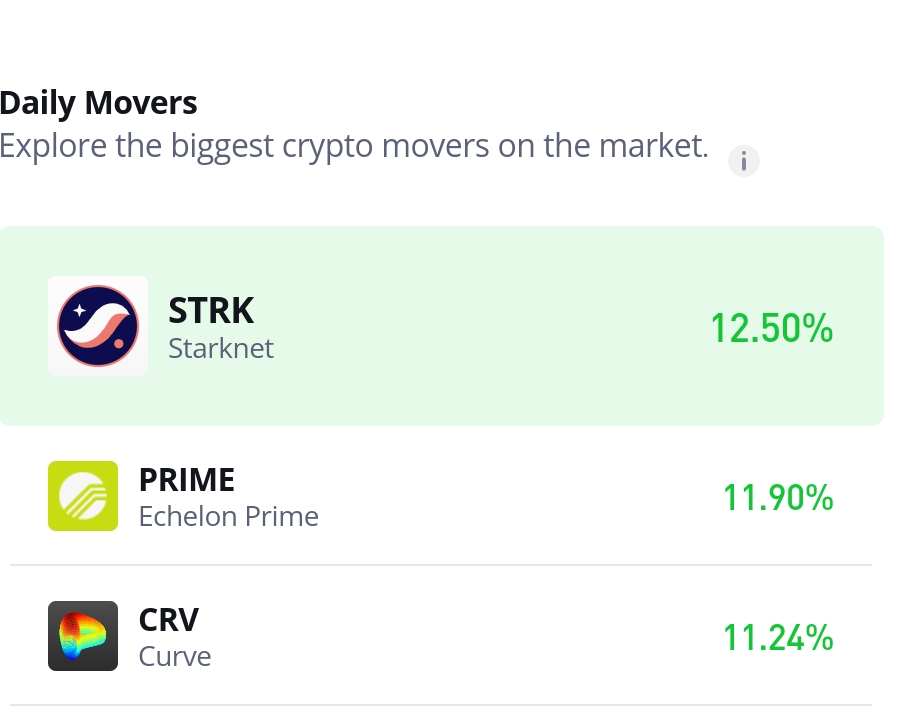Select the 11.24% change for CRV

click(x=778, y=637)
